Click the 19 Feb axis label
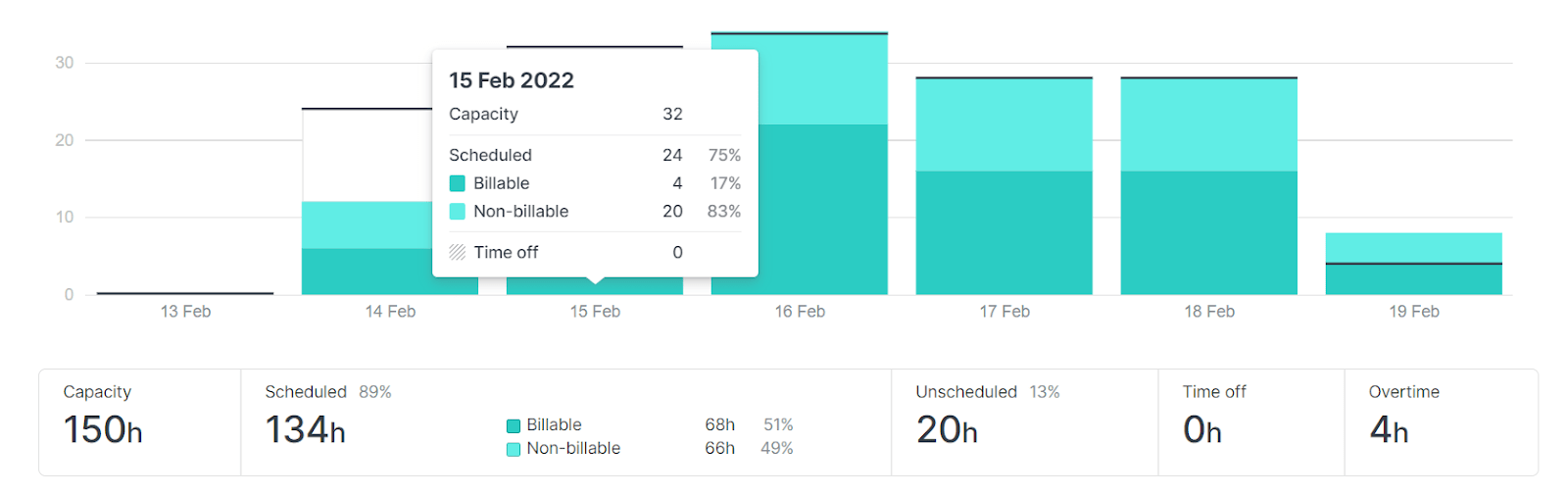 [1413, 312]
